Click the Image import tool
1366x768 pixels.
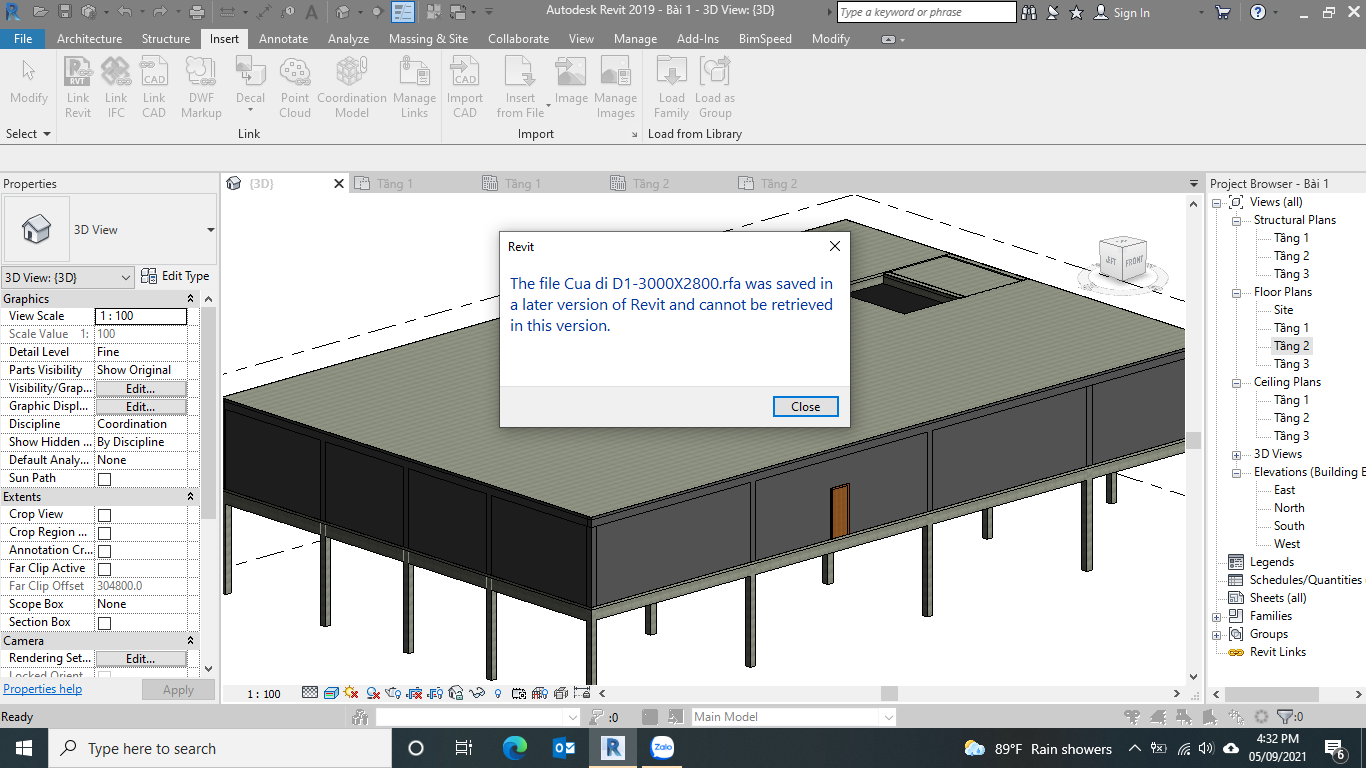point(571,81)
